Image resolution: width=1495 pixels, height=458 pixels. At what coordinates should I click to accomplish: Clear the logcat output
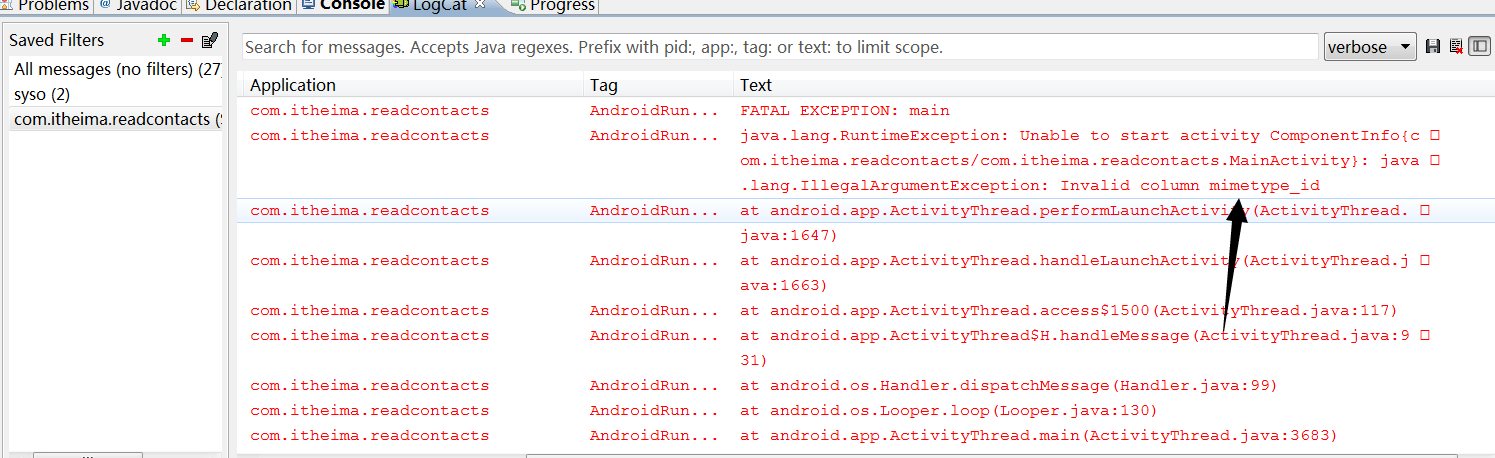click(x=1456, y=47)
